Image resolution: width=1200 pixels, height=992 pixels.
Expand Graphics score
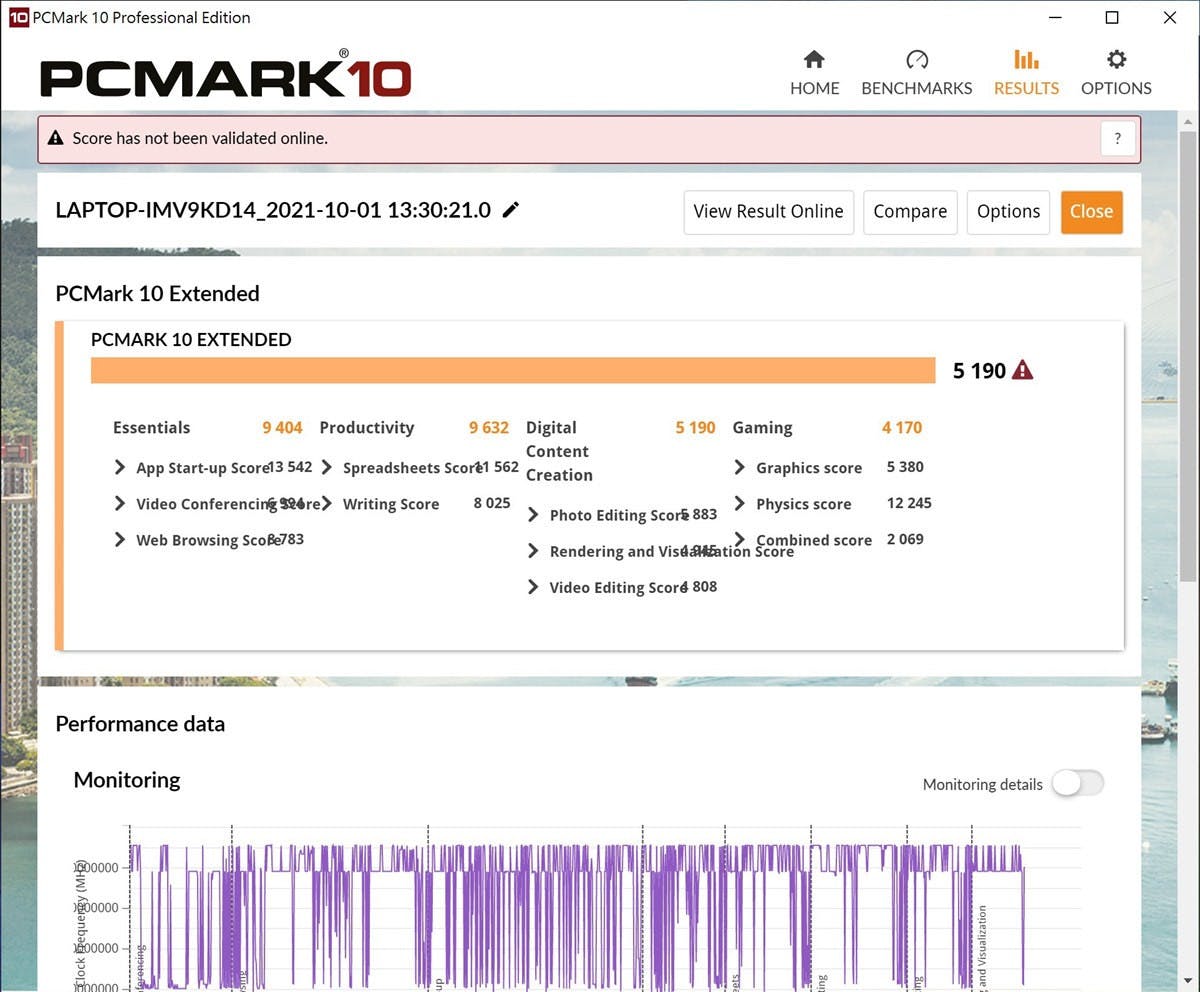740,467
